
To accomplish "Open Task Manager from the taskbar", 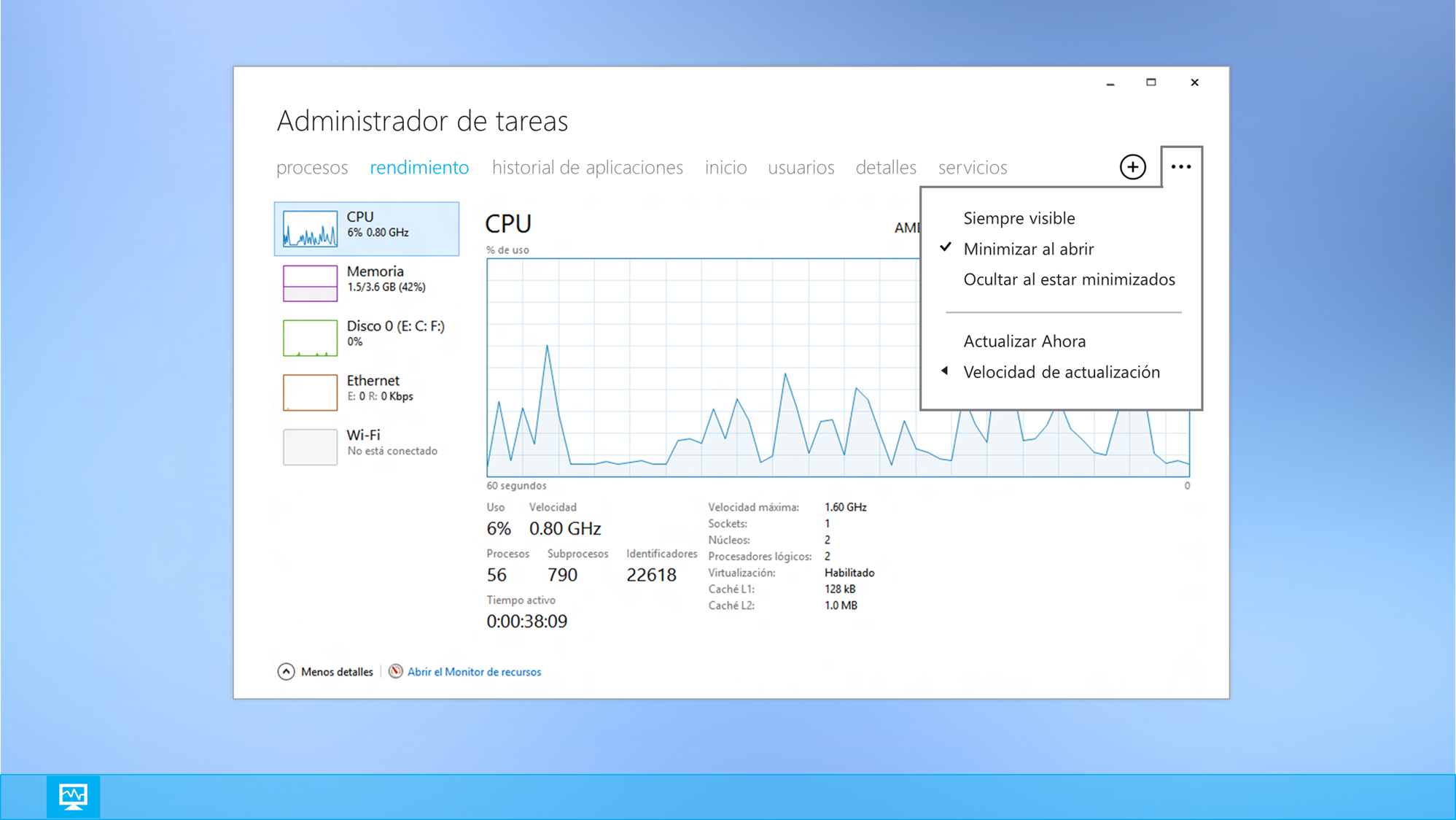I will pos(73,797).
